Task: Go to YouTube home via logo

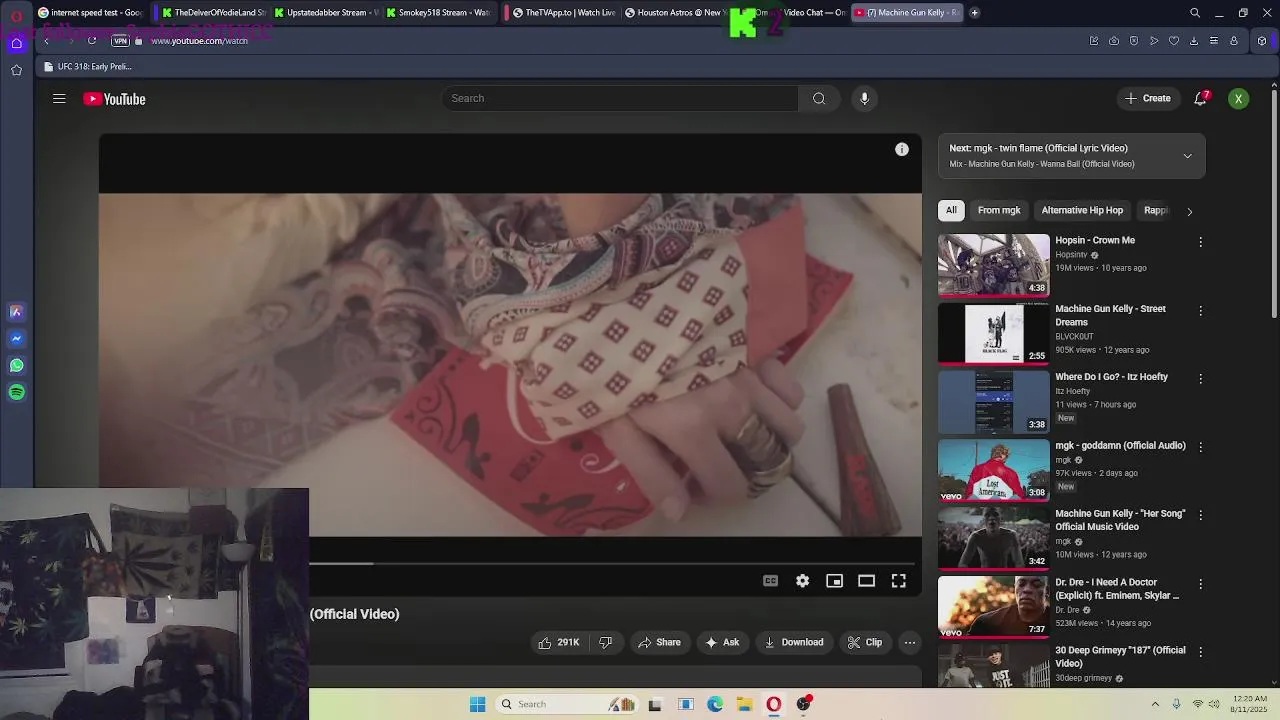Action: pyautogui.click(x=114, y=98)
